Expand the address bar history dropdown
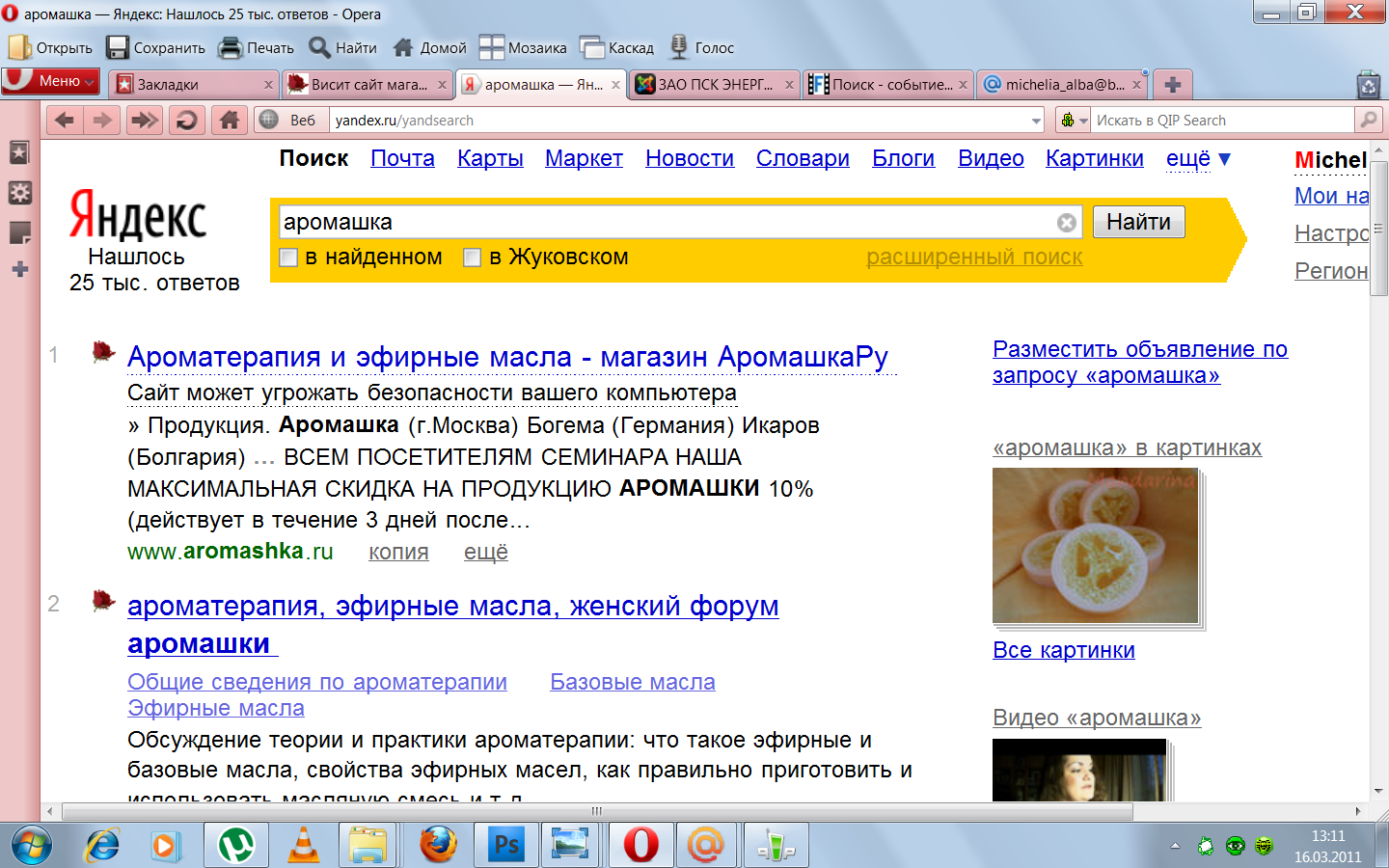Viewport: 1389px width, 868px height. click(x=1036, y=121)
